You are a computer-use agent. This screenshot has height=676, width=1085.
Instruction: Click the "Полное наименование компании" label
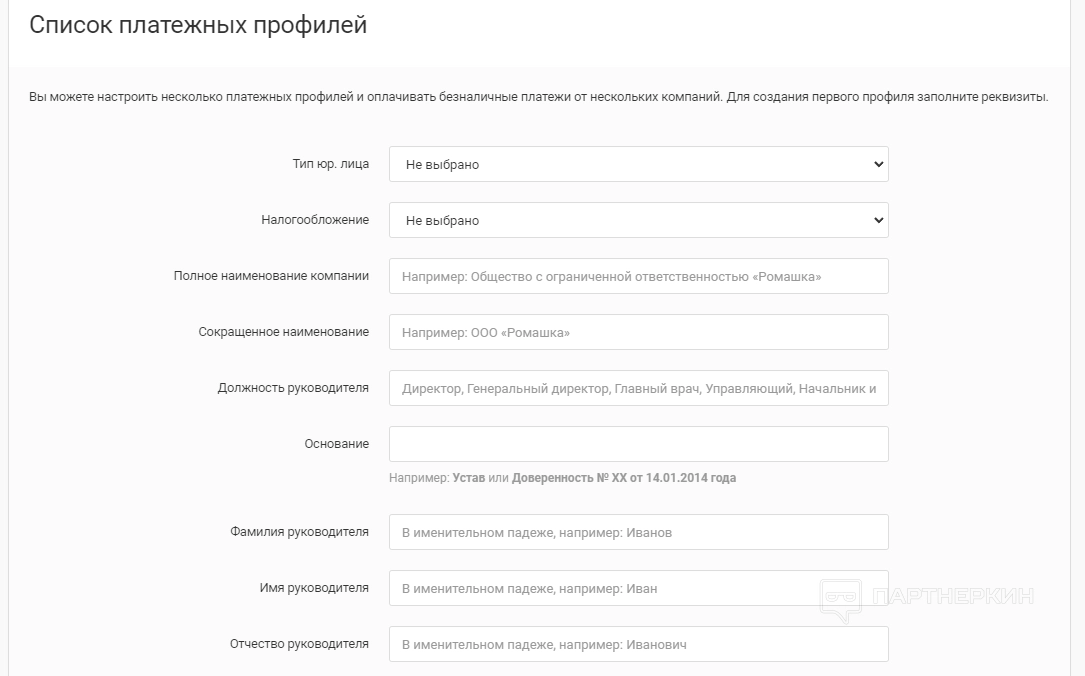pos(271,276)
